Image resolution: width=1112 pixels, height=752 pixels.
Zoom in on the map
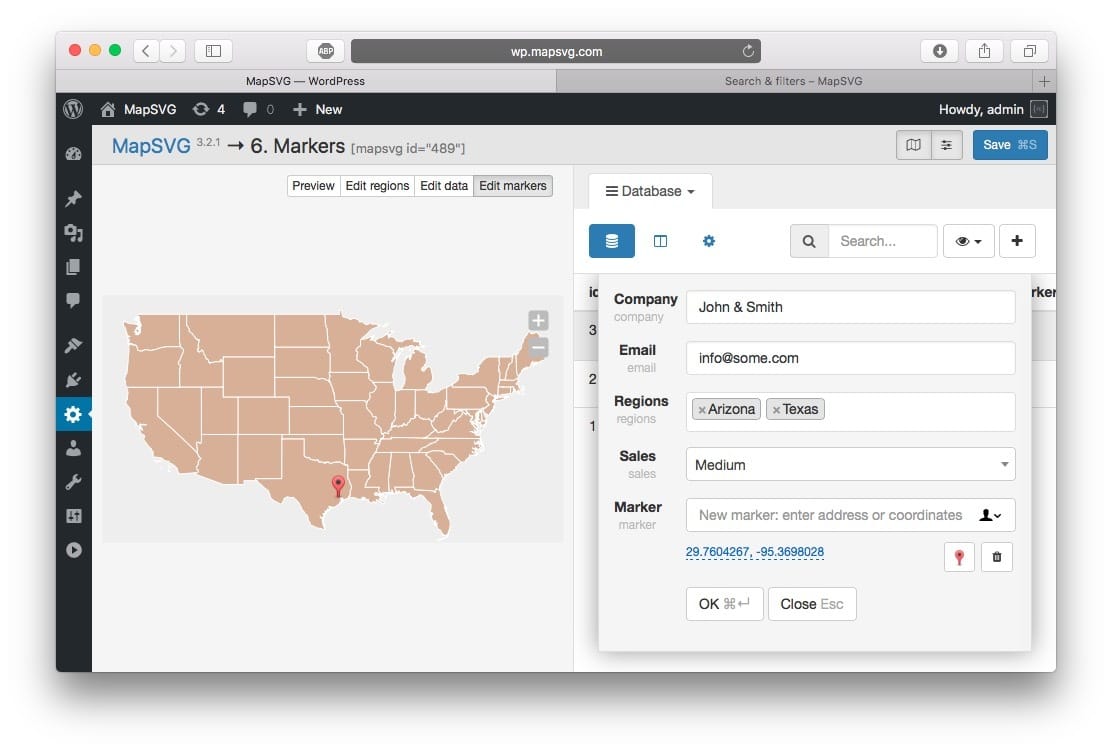[538, 321]
